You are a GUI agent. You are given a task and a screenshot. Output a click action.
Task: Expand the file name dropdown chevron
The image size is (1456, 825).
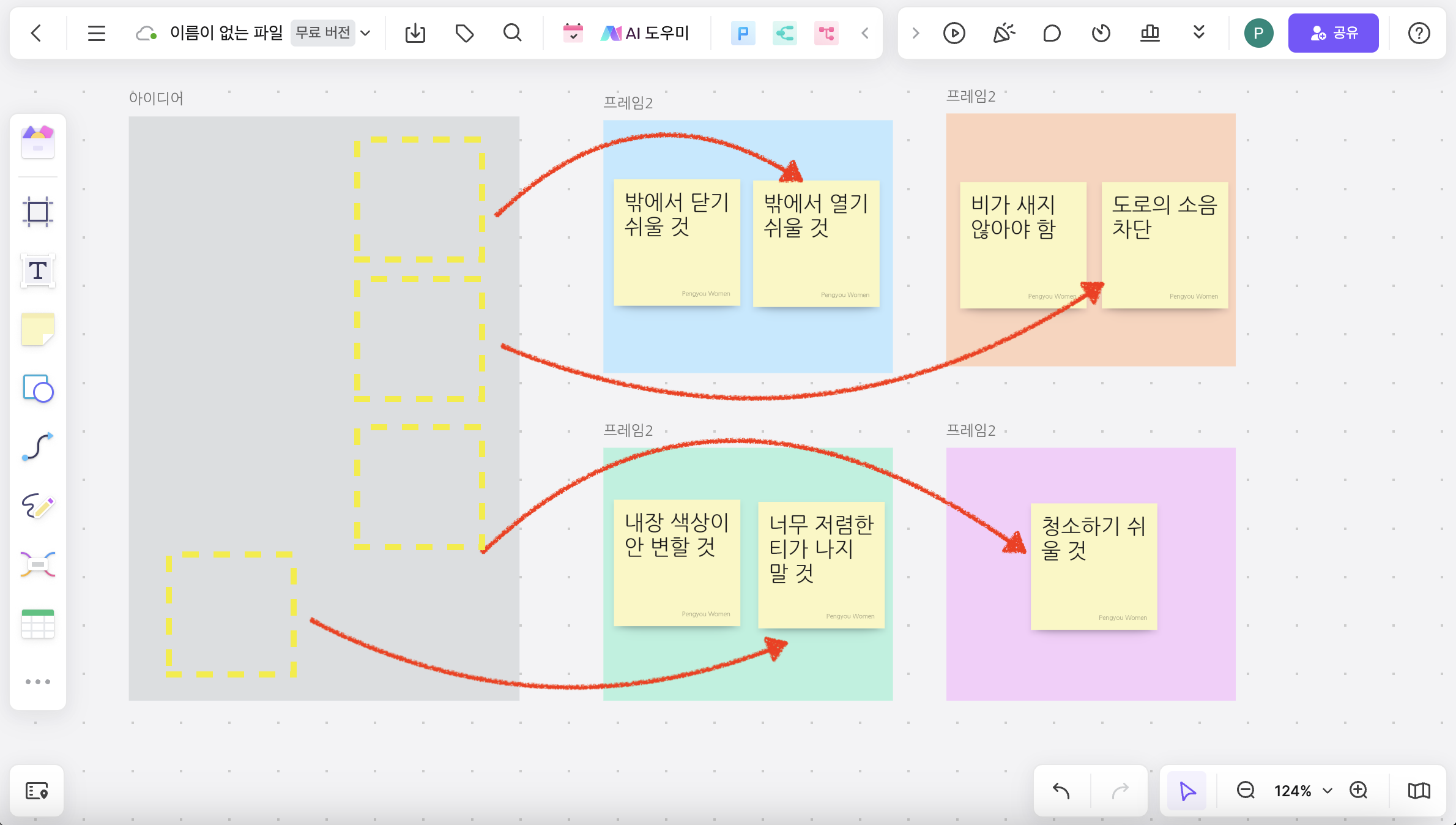click(366, 33)
